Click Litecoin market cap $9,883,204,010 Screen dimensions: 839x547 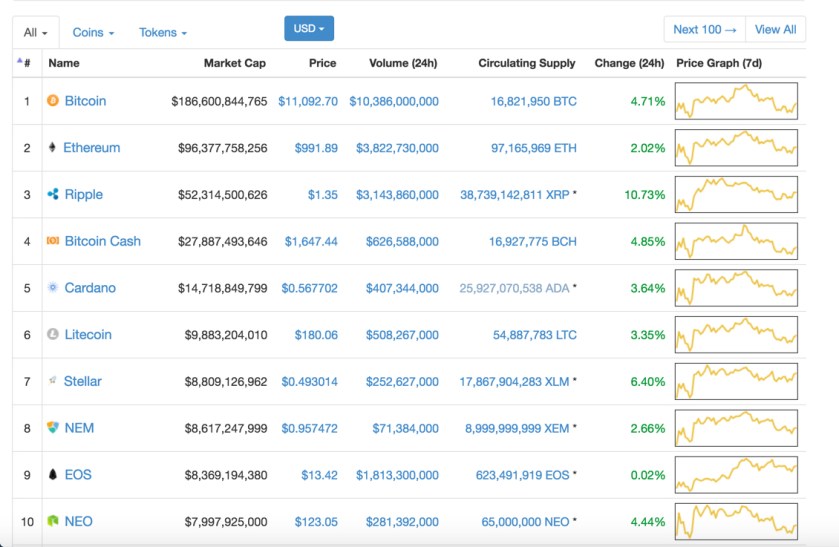coord(226,335)
